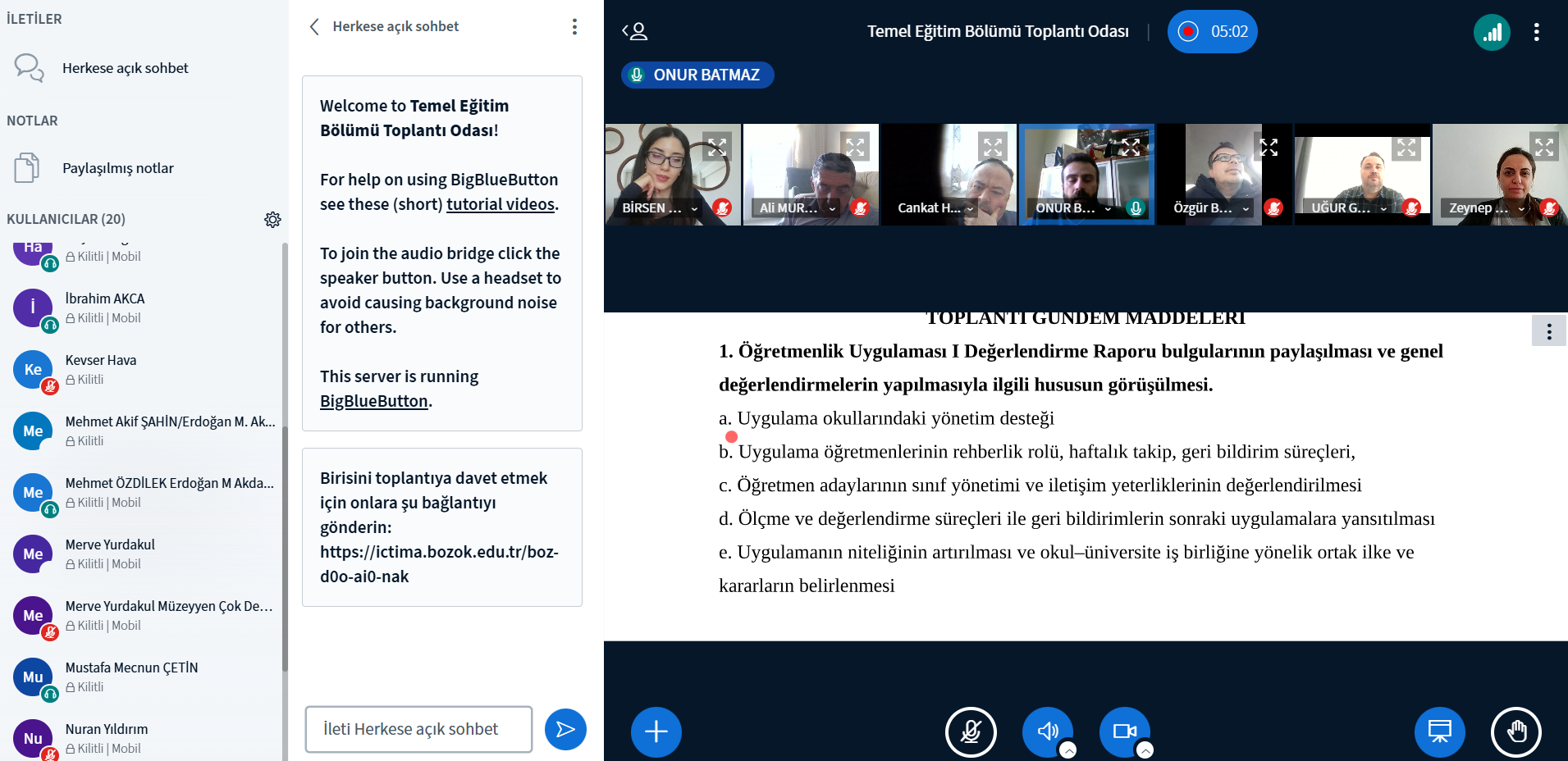Click the recording timer 05:02 button
The height and width of the screenshot is (761, 1568).
click(1212, 32)
